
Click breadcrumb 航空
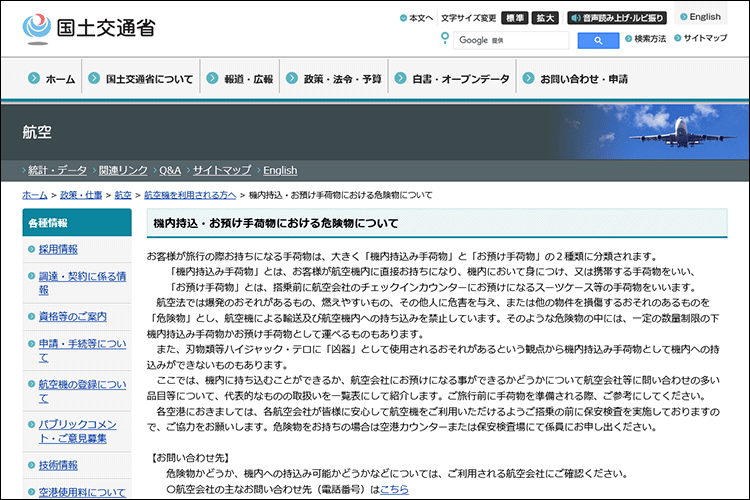click(123, 195)
